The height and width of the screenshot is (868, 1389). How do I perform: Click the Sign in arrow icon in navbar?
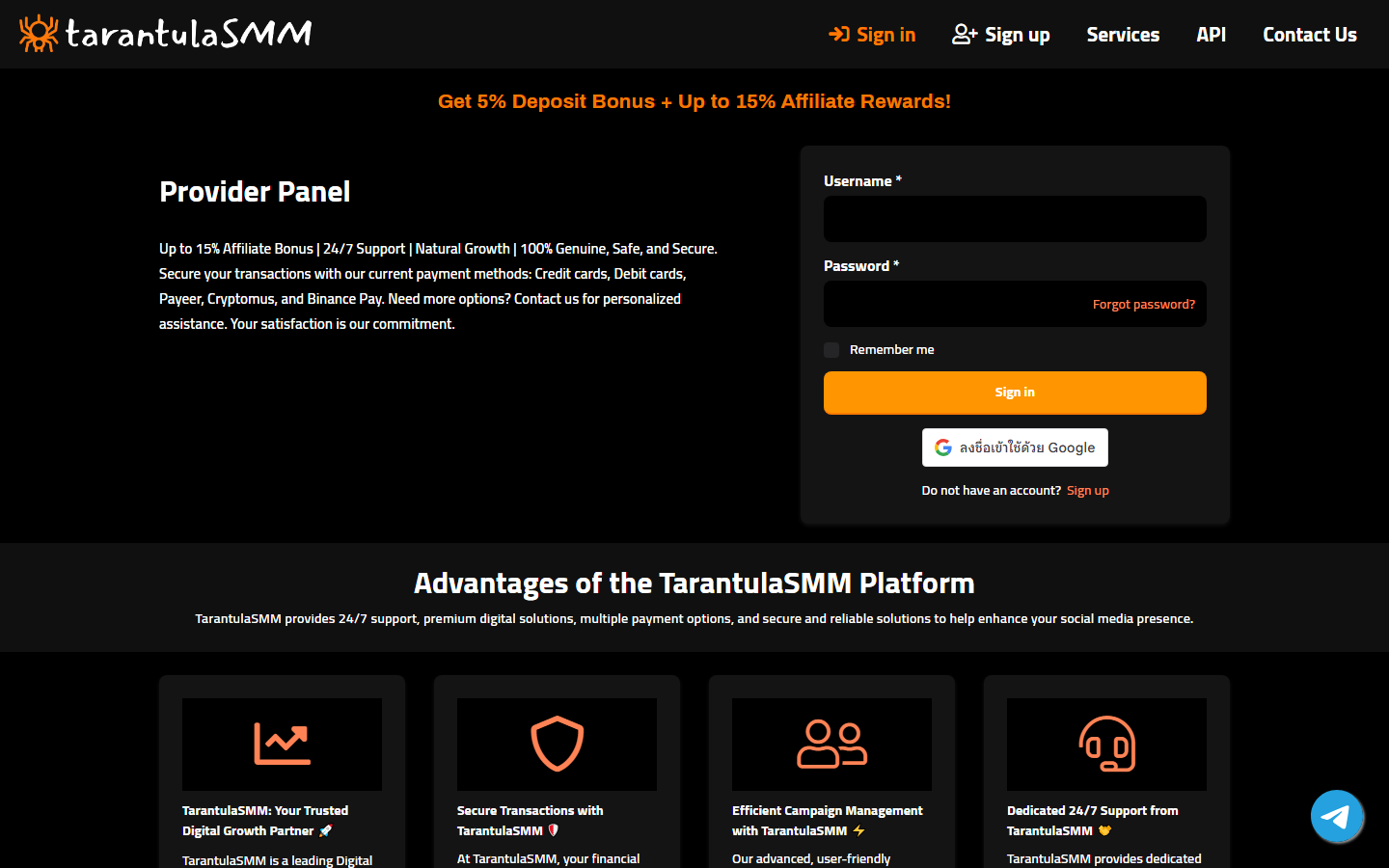pos(836,34)
